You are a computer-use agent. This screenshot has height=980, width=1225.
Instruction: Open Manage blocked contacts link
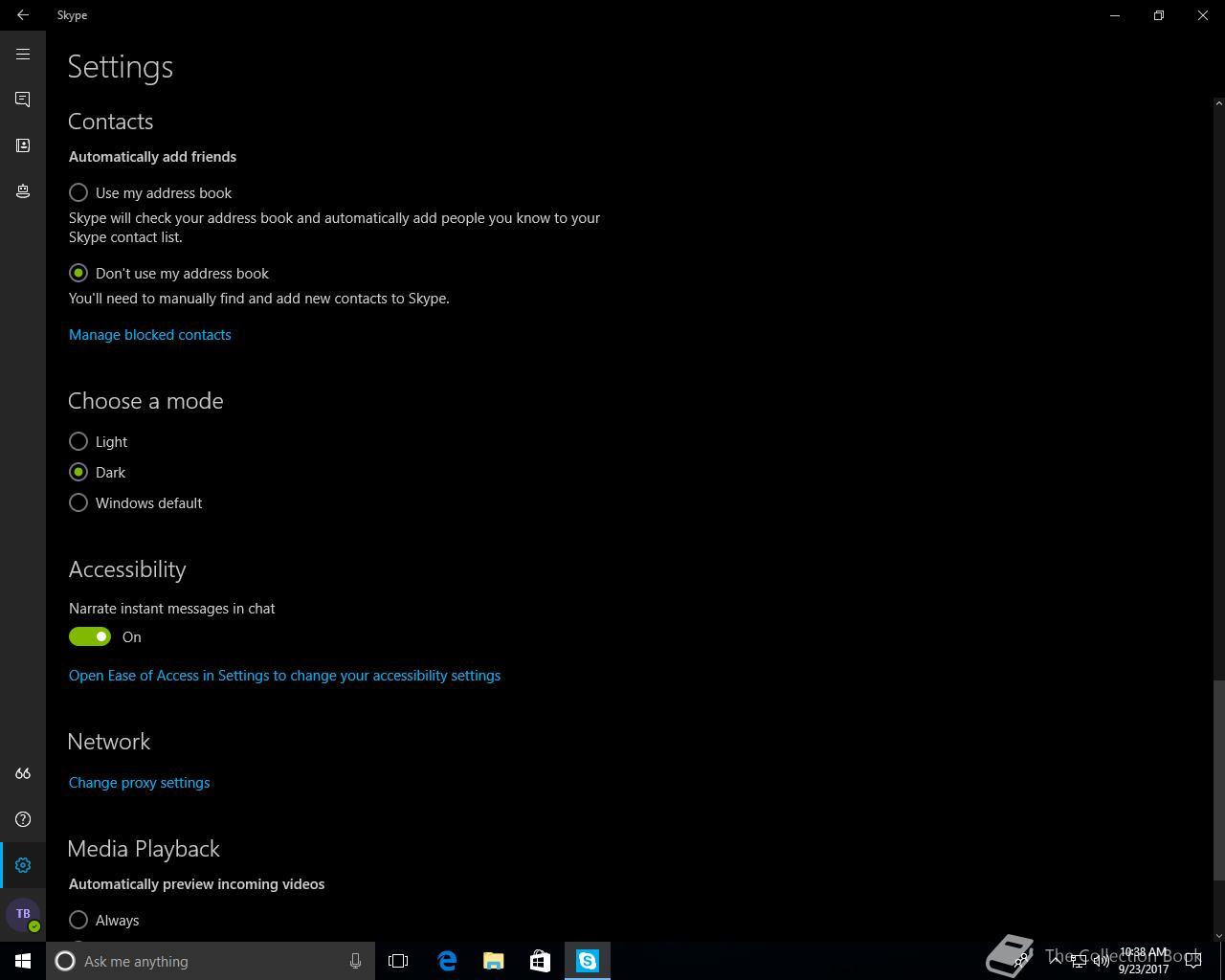click(150, 334)
